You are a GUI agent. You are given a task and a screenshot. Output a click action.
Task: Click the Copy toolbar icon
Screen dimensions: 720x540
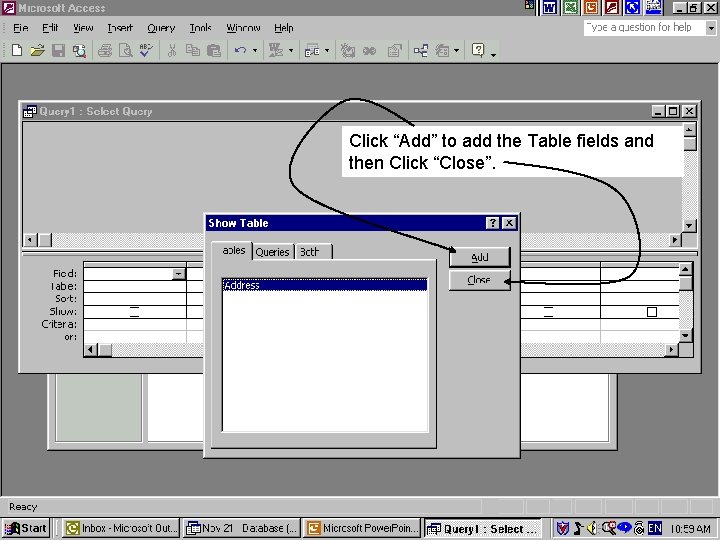pyautogui.click(x=192, y=50)
